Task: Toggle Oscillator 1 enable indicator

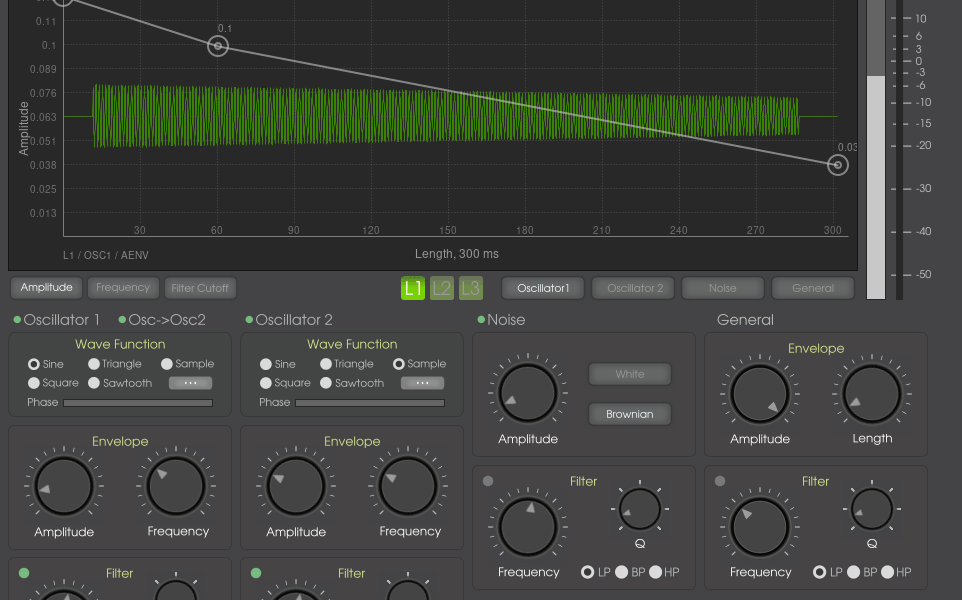Action: (17, 320)
